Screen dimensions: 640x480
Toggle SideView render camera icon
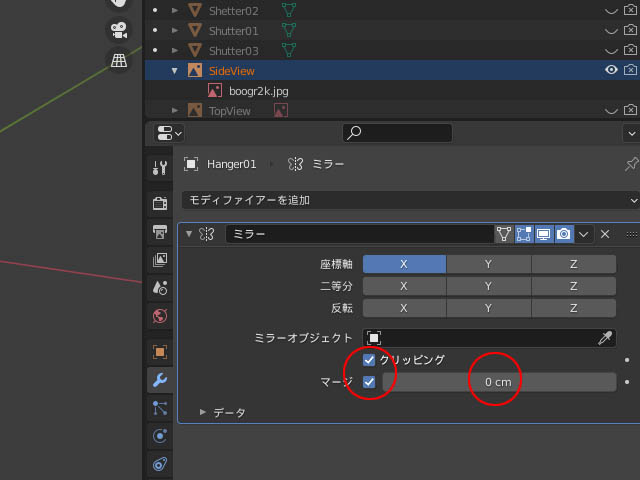pyautogui.click(x=631, y=70)
